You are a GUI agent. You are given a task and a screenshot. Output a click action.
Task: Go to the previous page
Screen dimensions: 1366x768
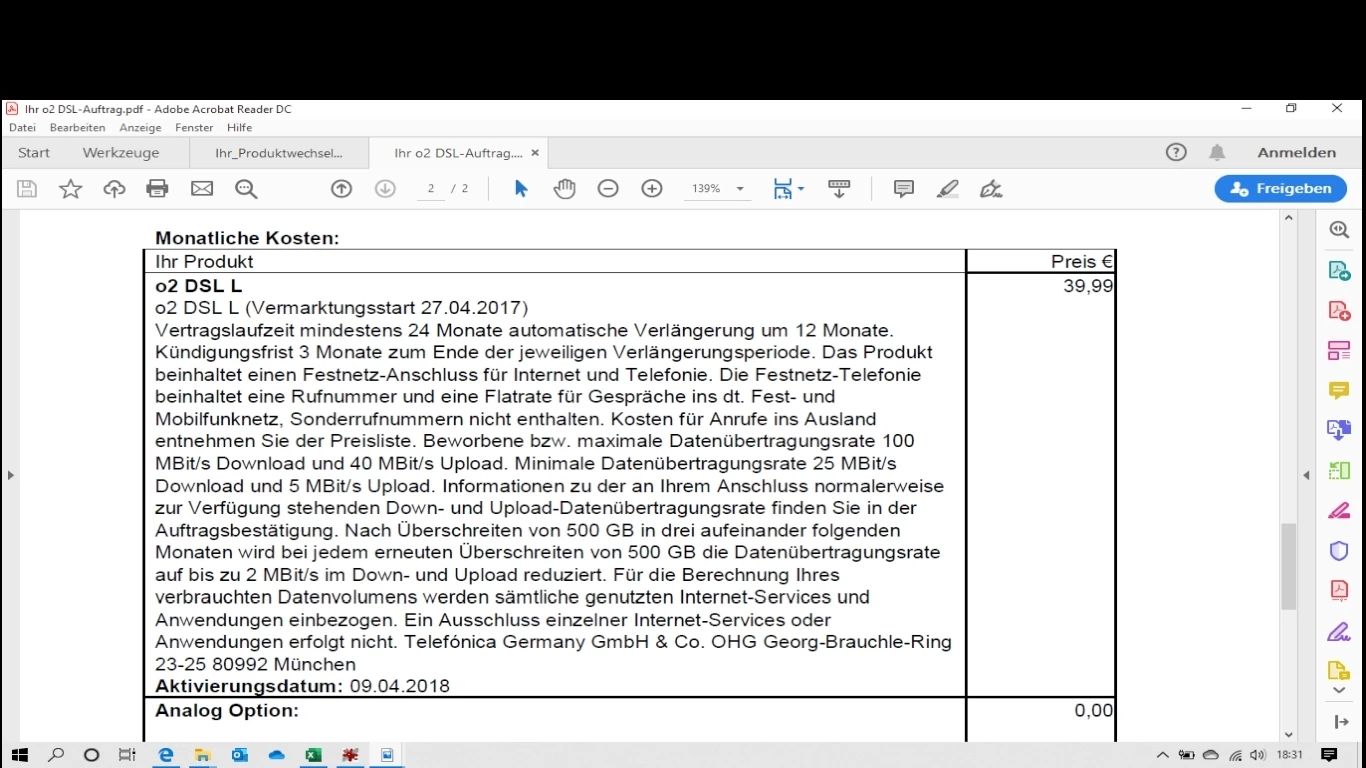[342, 188]
